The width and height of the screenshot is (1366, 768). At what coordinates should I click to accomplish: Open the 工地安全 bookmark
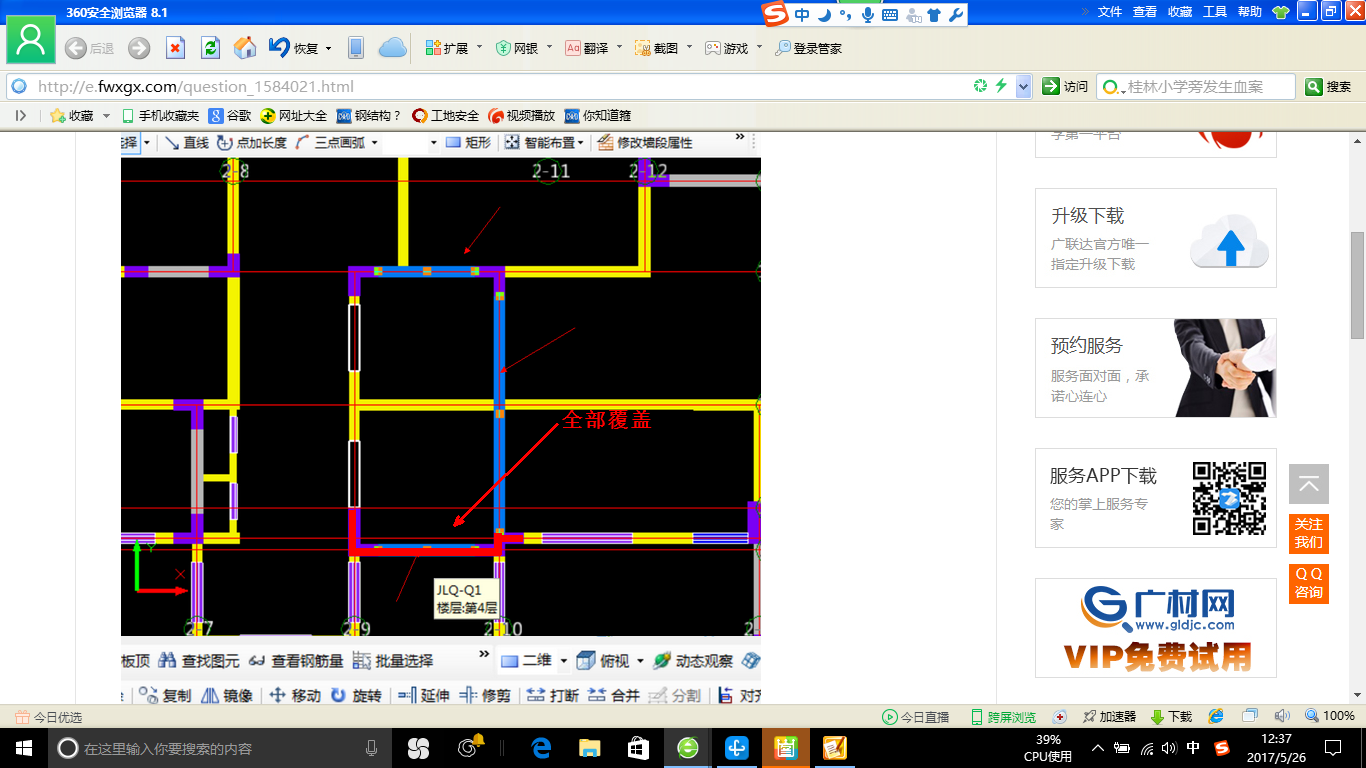coord(446,116)
